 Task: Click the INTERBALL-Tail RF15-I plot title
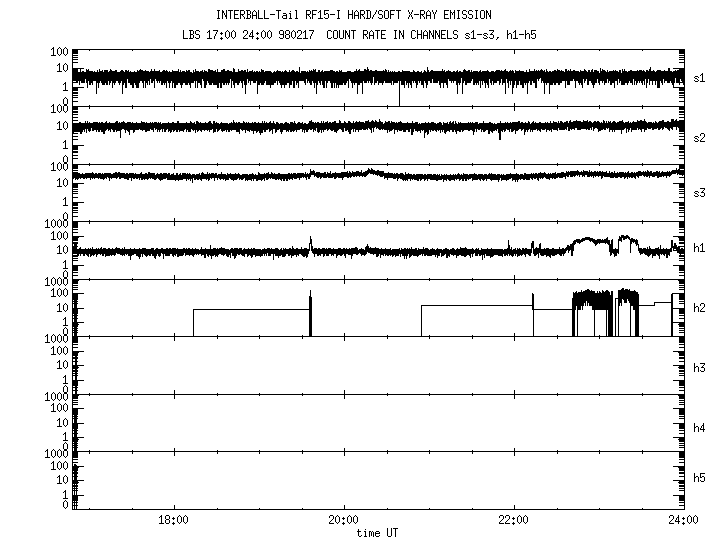point(367,15)
